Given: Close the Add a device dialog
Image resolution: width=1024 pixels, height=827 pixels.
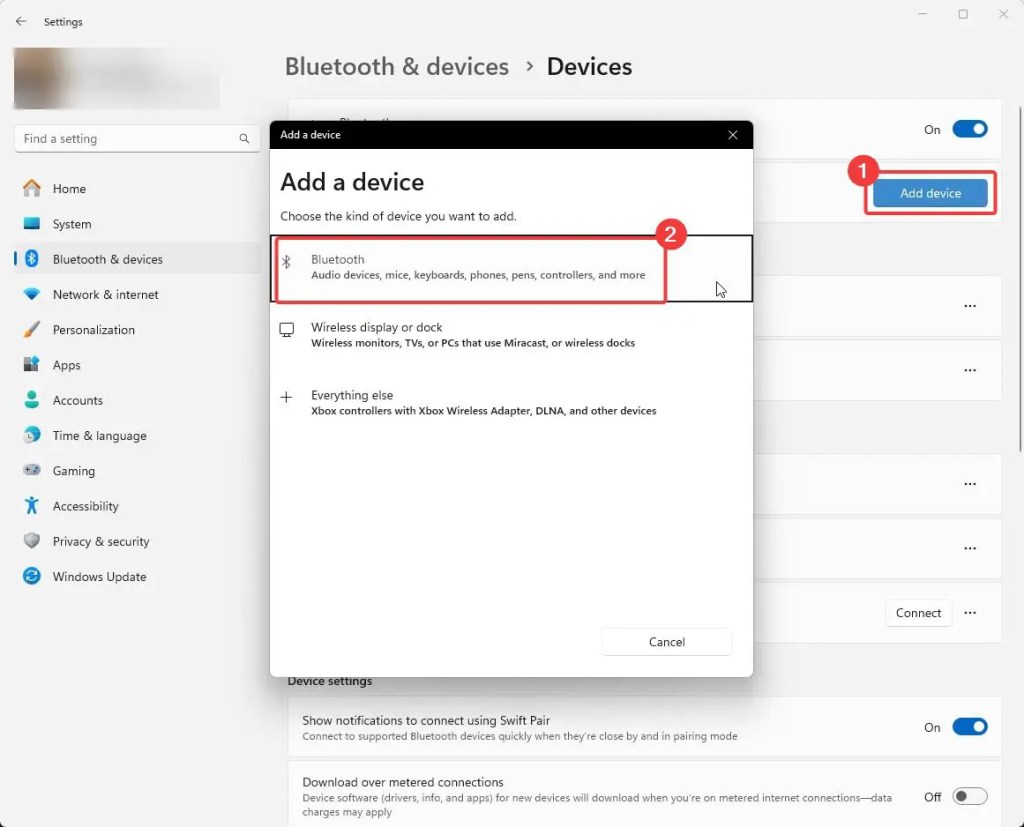Looking at the screenshot, I should (x=733, y=135).
